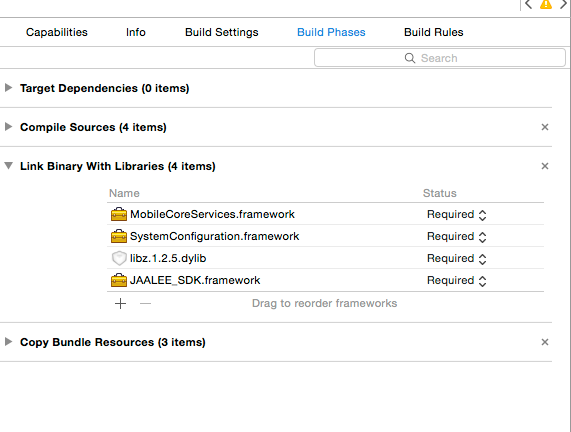Delete the Compile Sources phase with its X

coord(545,127)
